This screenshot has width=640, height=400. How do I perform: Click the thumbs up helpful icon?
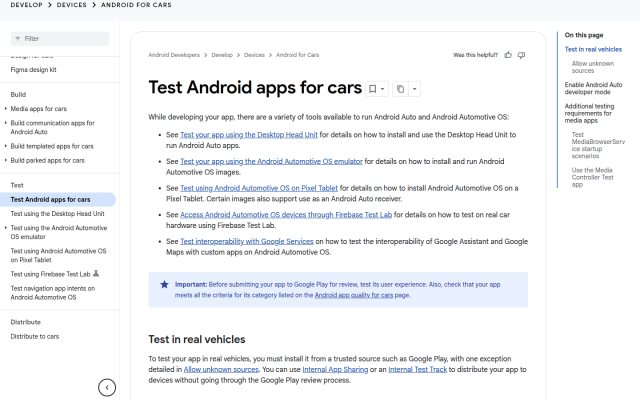508,55
